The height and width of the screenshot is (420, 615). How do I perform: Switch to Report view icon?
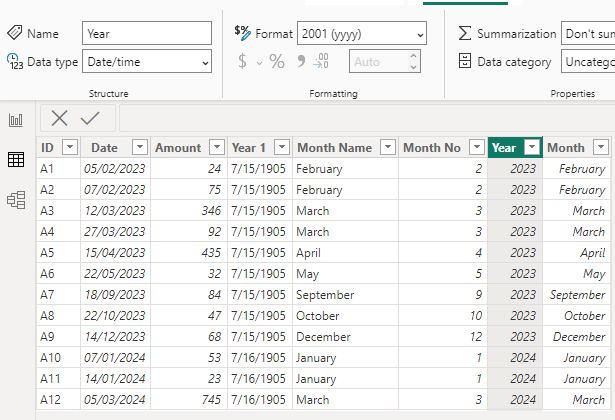point(16,120)
